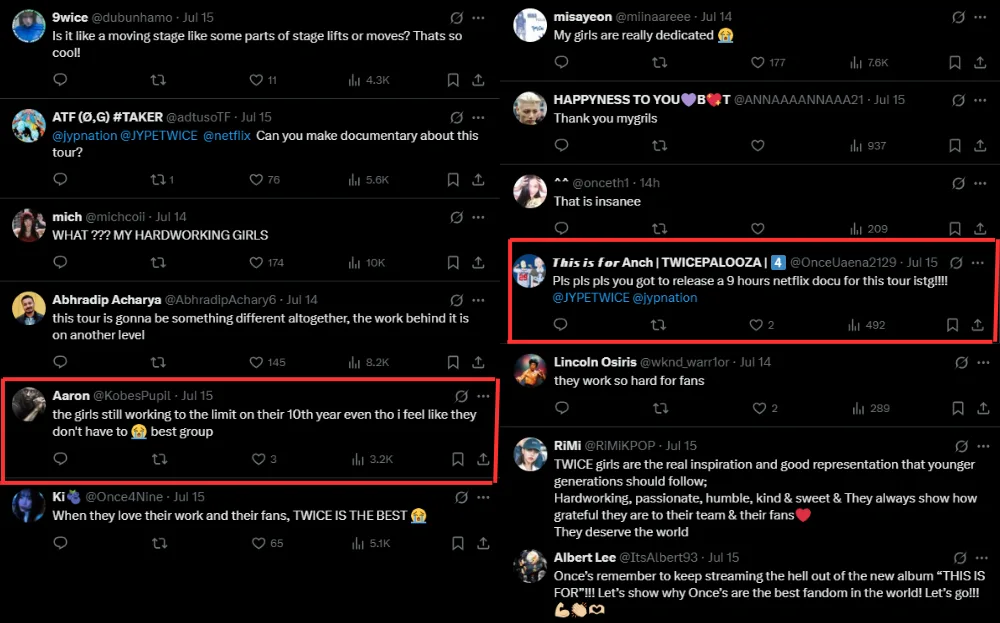Repost Lincoln Osiris's tweet
1000x623 pixels.
tap(659, 408)
